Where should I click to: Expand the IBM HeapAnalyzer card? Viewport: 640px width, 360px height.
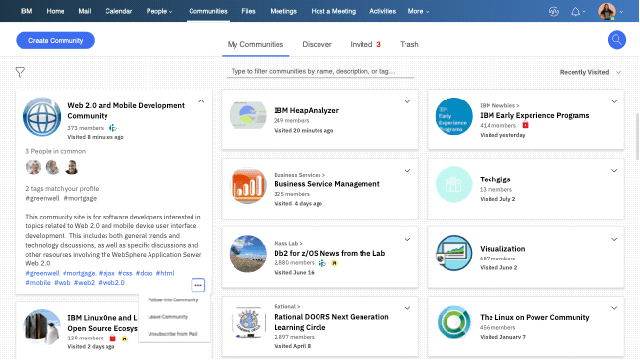coord(407,101)
